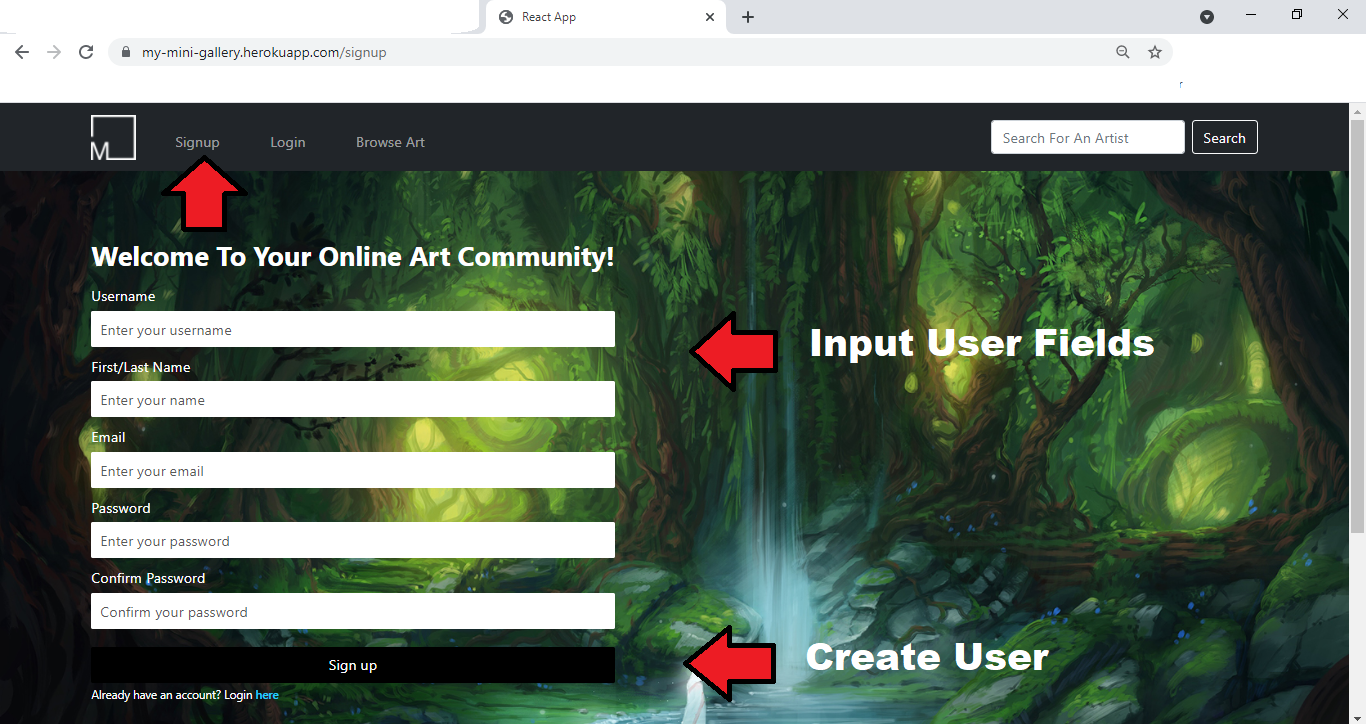
Task: Focus the Search For An Artist field
Action: click(1088, 138)
